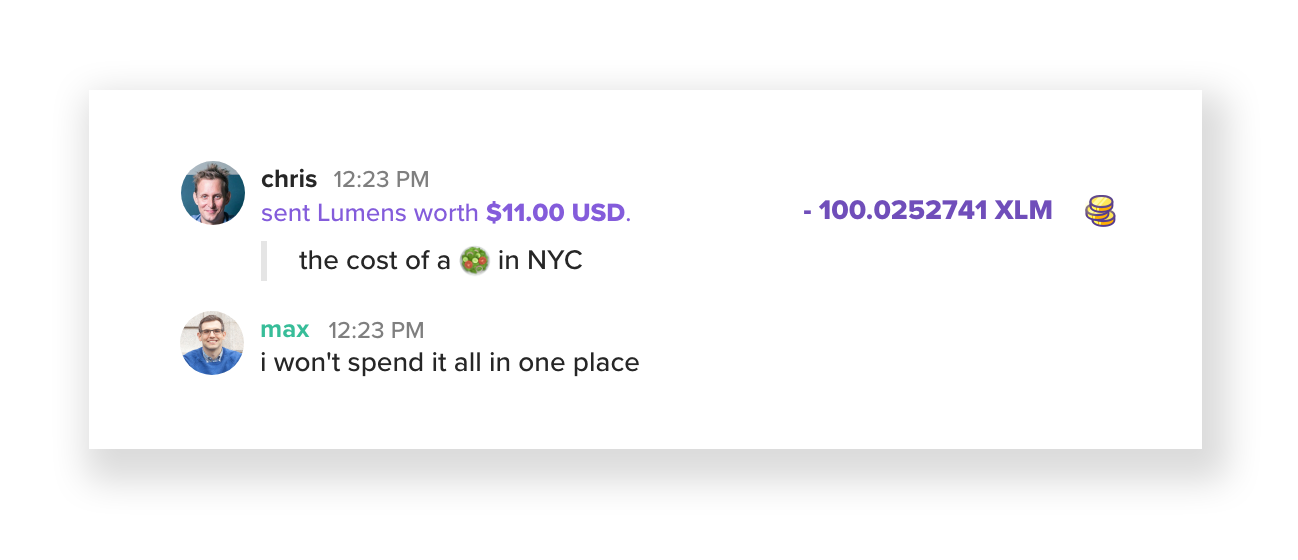Open the profile from the chris username
Screen dimensions: 1298x560
pyautogui.click(x=289, y=180)
